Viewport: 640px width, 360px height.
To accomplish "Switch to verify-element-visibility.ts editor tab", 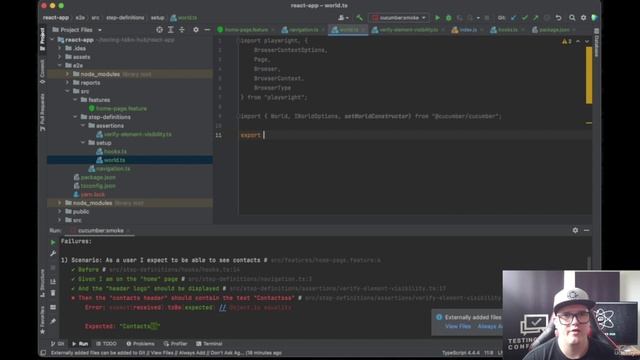I will pos(408,30).
